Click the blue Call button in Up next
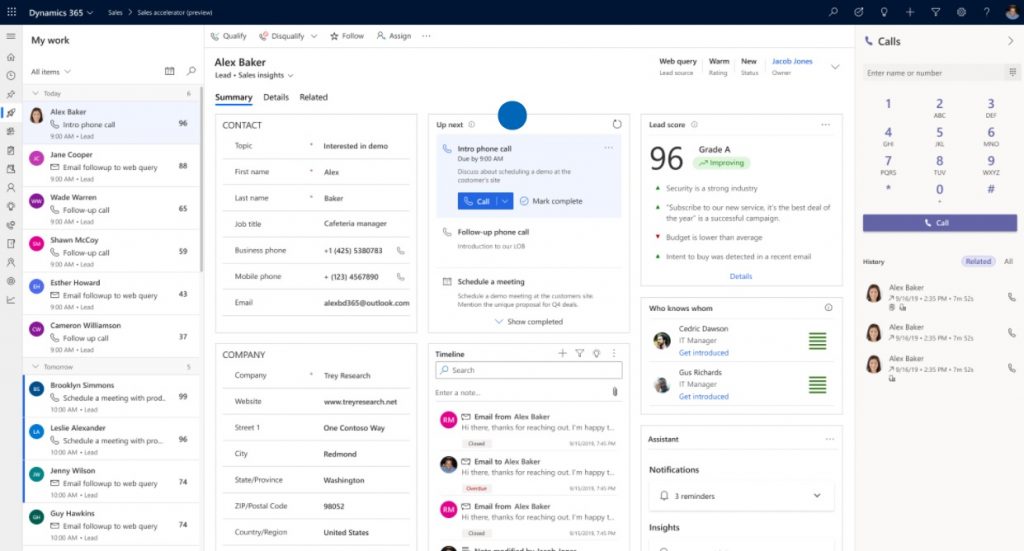This screenshot has width=1024, height=551. pos(477,201)
